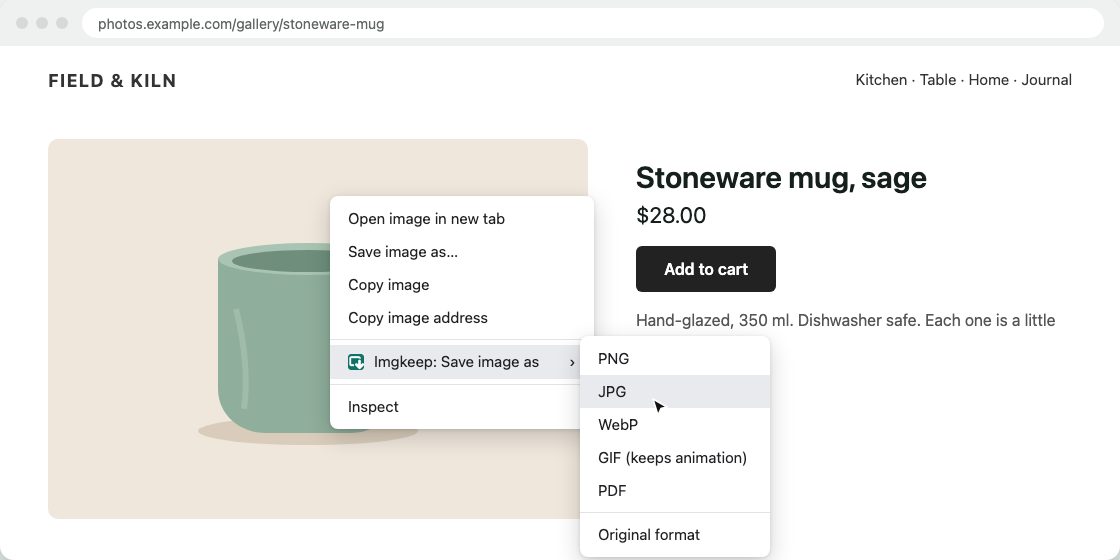The image size is (1120, 560).
Task: Choose Copy image from context menu
Action: [461, 285]
